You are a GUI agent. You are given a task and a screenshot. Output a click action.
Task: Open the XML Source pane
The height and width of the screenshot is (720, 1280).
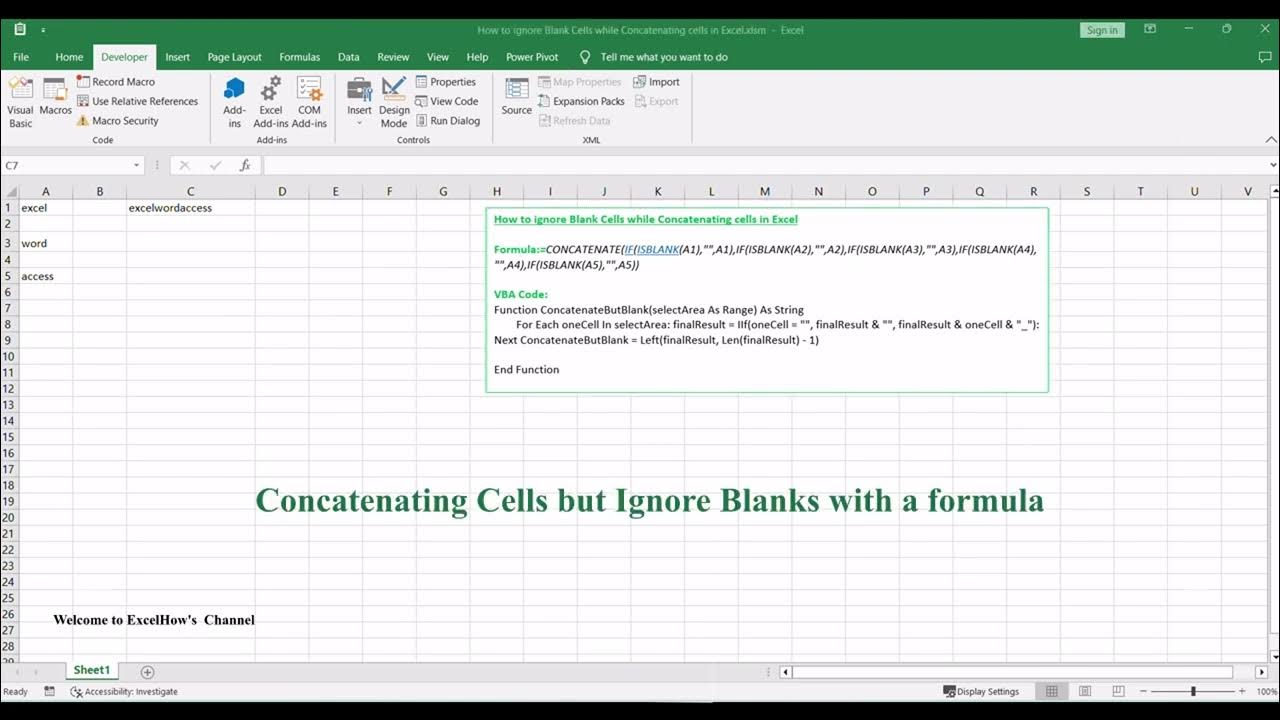coord(516,98)
